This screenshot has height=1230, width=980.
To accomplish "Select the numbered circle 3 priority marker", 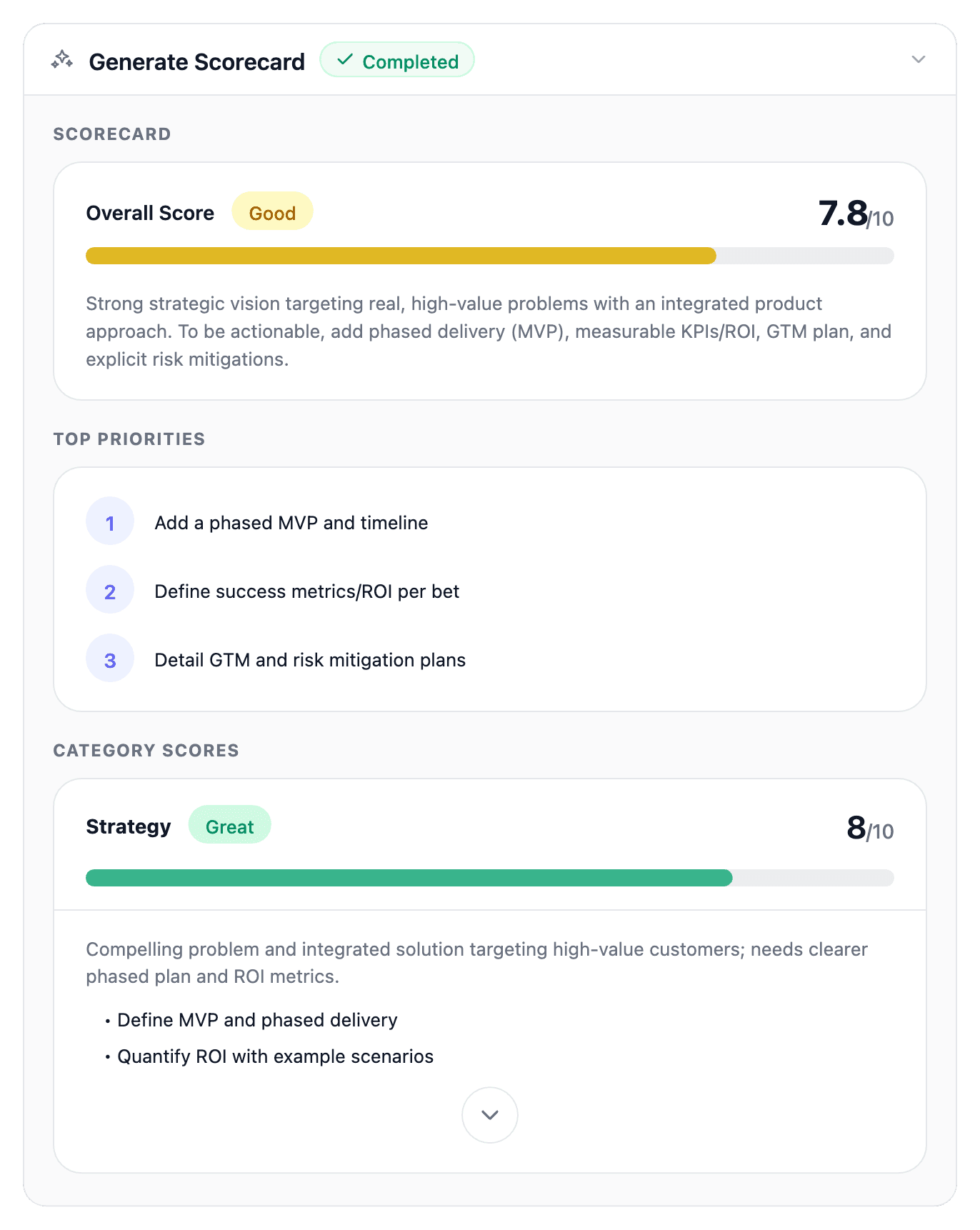I will (x=110, y=659).
